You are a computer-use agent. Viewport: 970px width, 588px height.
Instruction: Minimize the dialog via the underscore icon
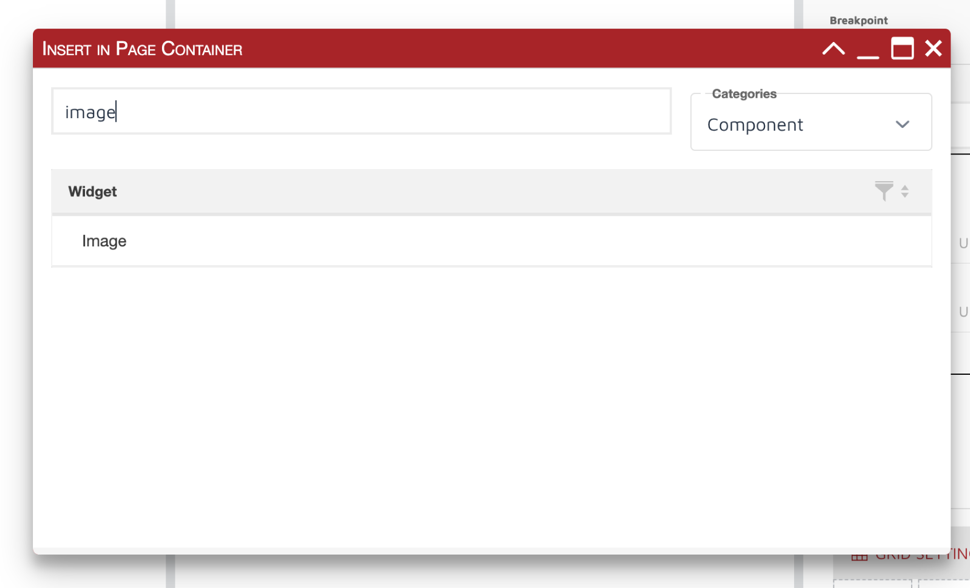pyautogui.click(x=868, y=48)
